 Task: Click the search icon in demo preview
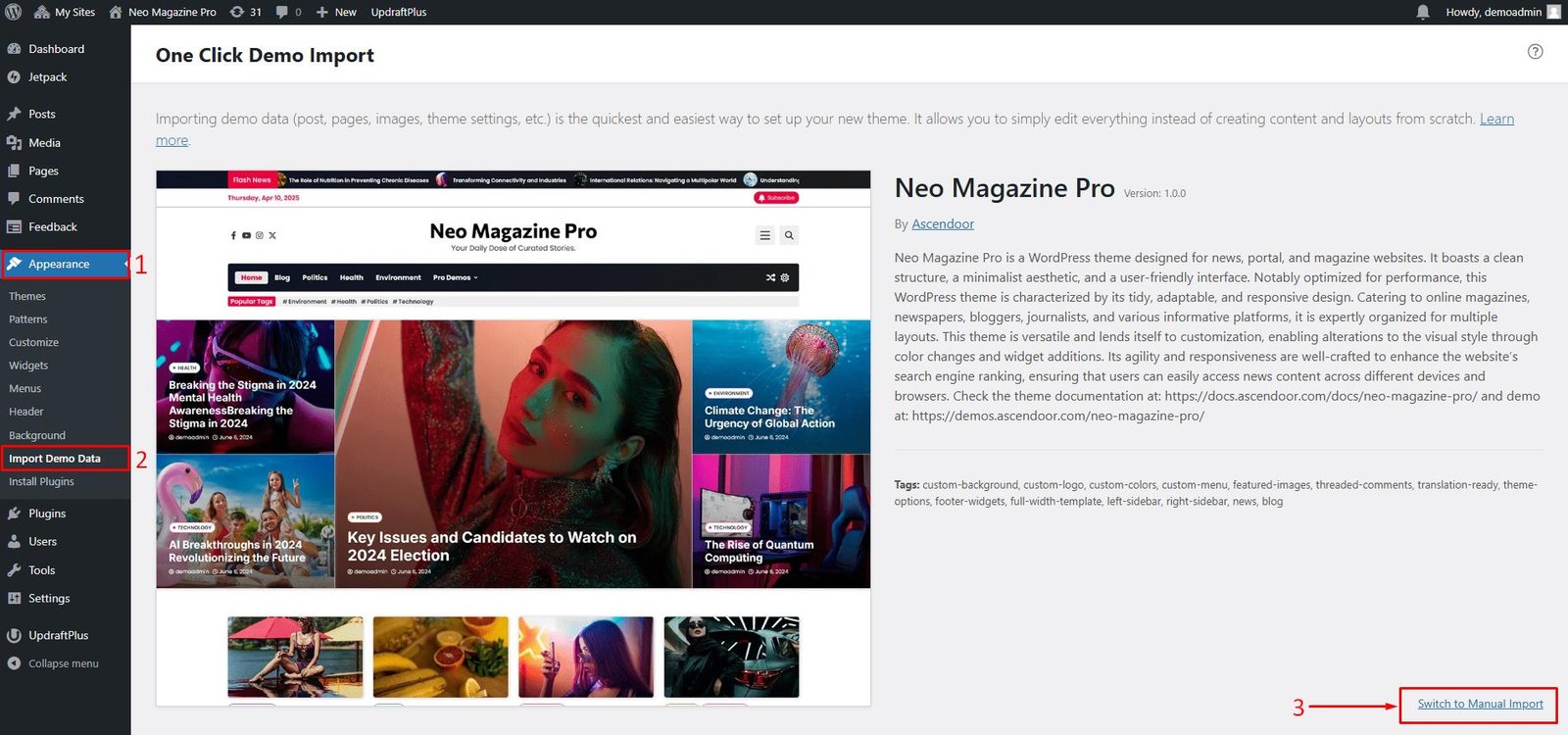[x=789, y=235]
